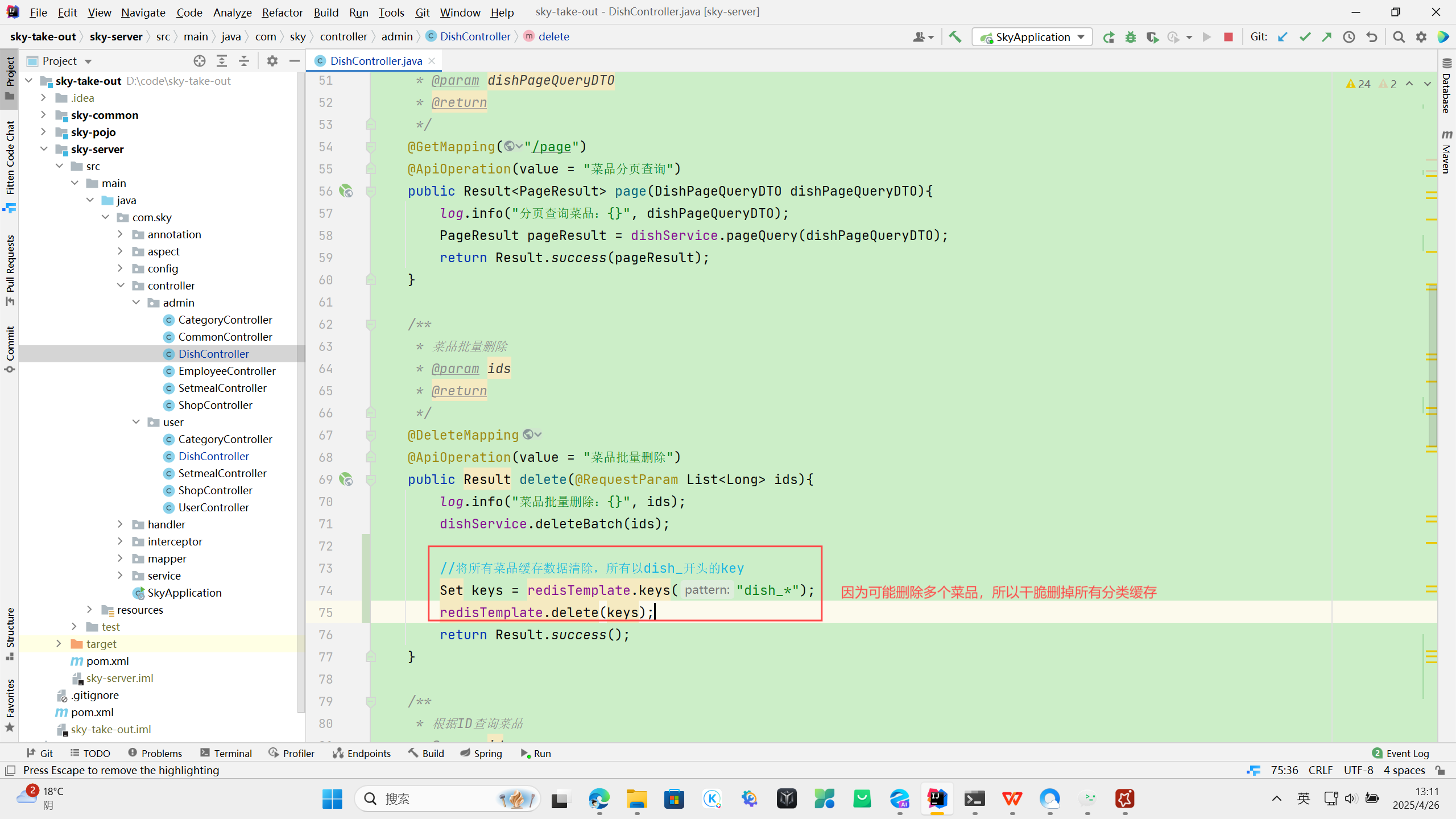Expand the sky-common module folder
The height and width of the screenshot is (819, 1456).
(44, 115)
